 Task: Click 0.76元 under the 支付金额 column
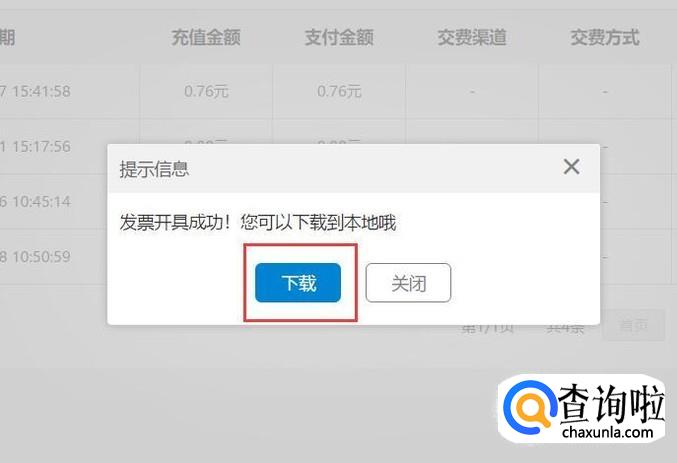coord(339,91)
